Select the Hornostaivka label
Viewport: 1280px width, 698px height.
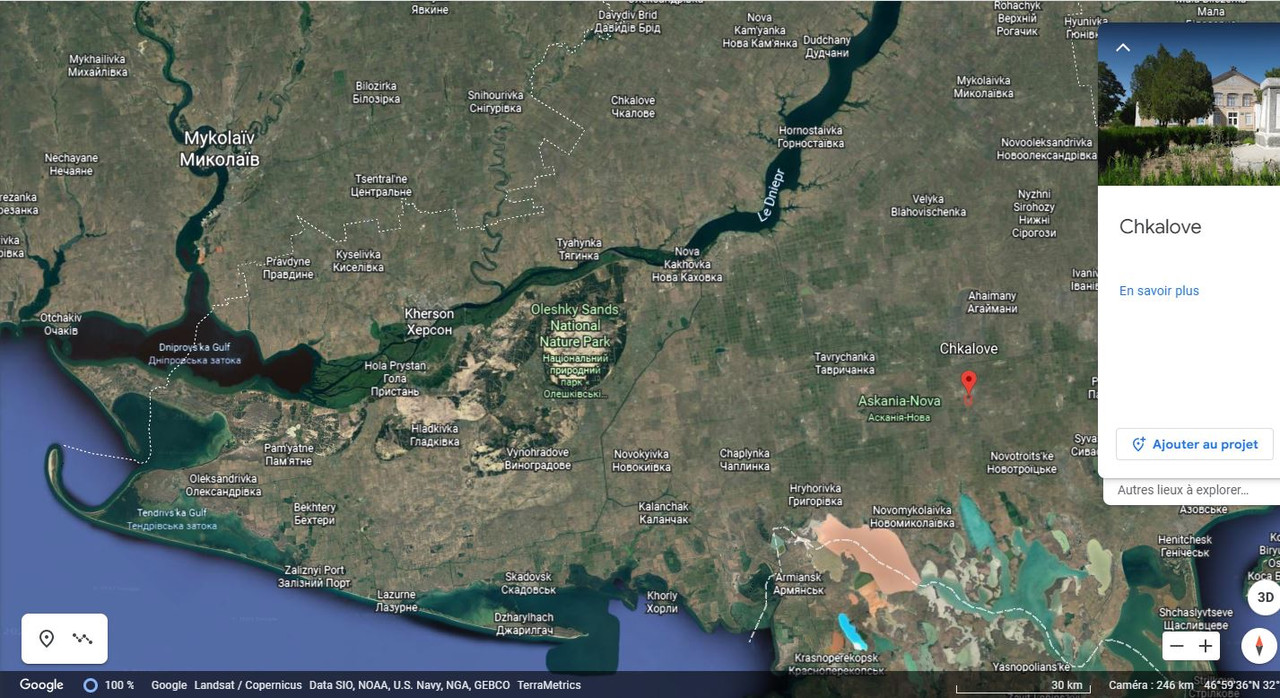click(811, 137)
